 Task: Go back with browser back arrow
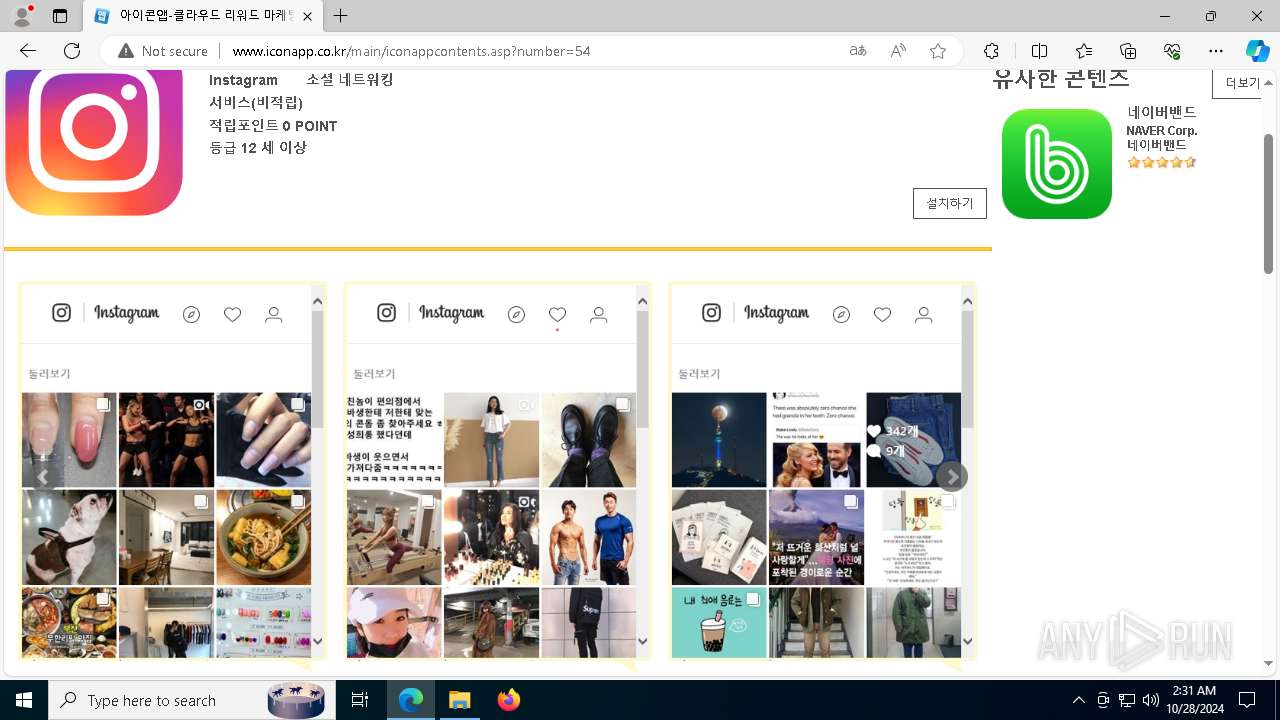28,51
